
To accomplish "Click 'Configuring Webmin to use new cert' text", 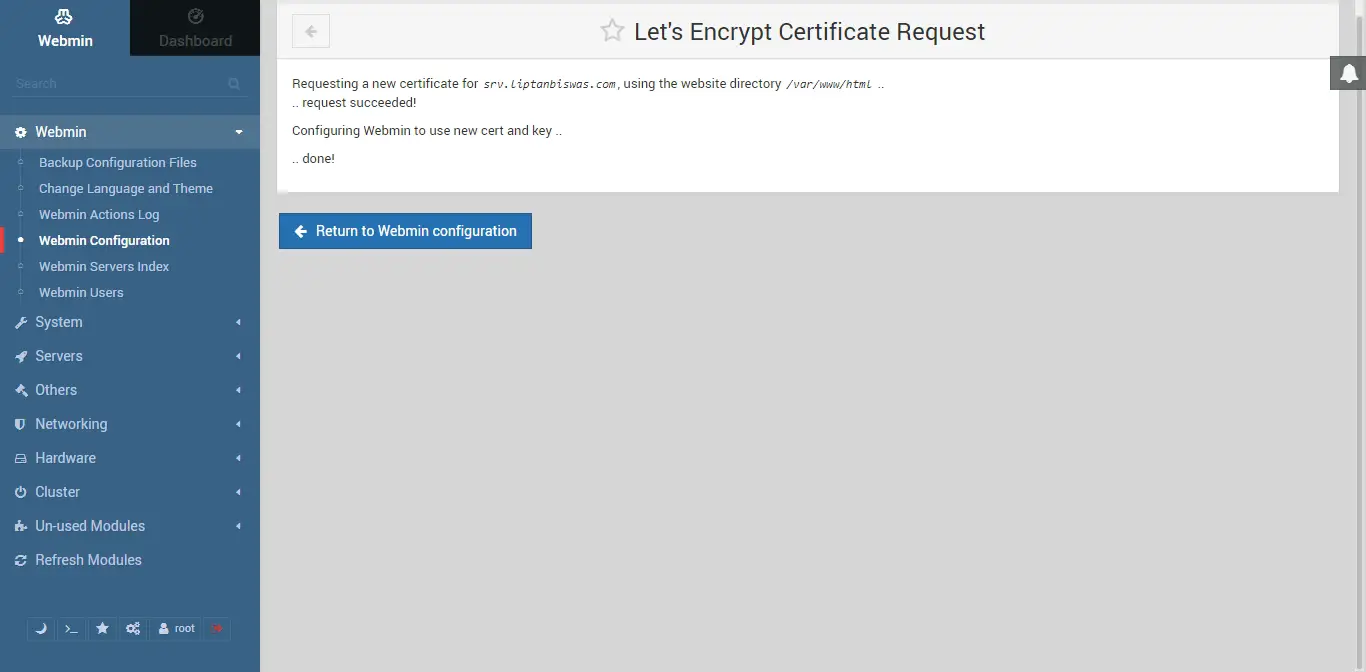I will 427,131.
